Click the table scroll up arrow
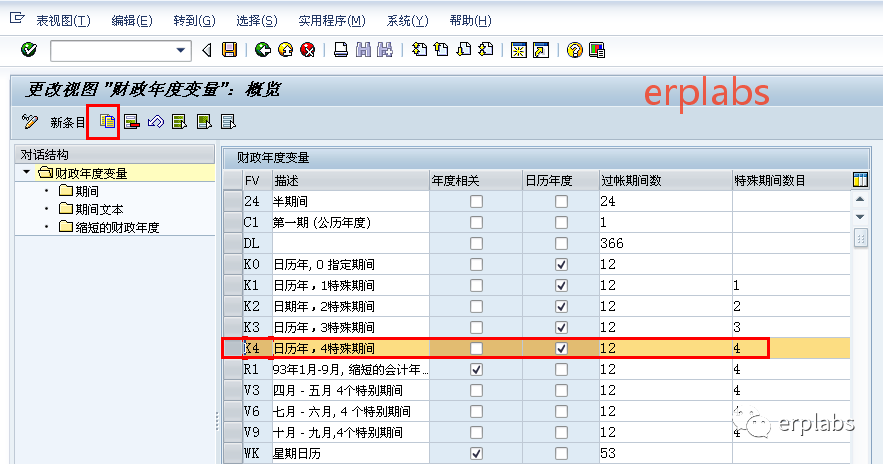The image size is (883, 464). coord(860,199)
